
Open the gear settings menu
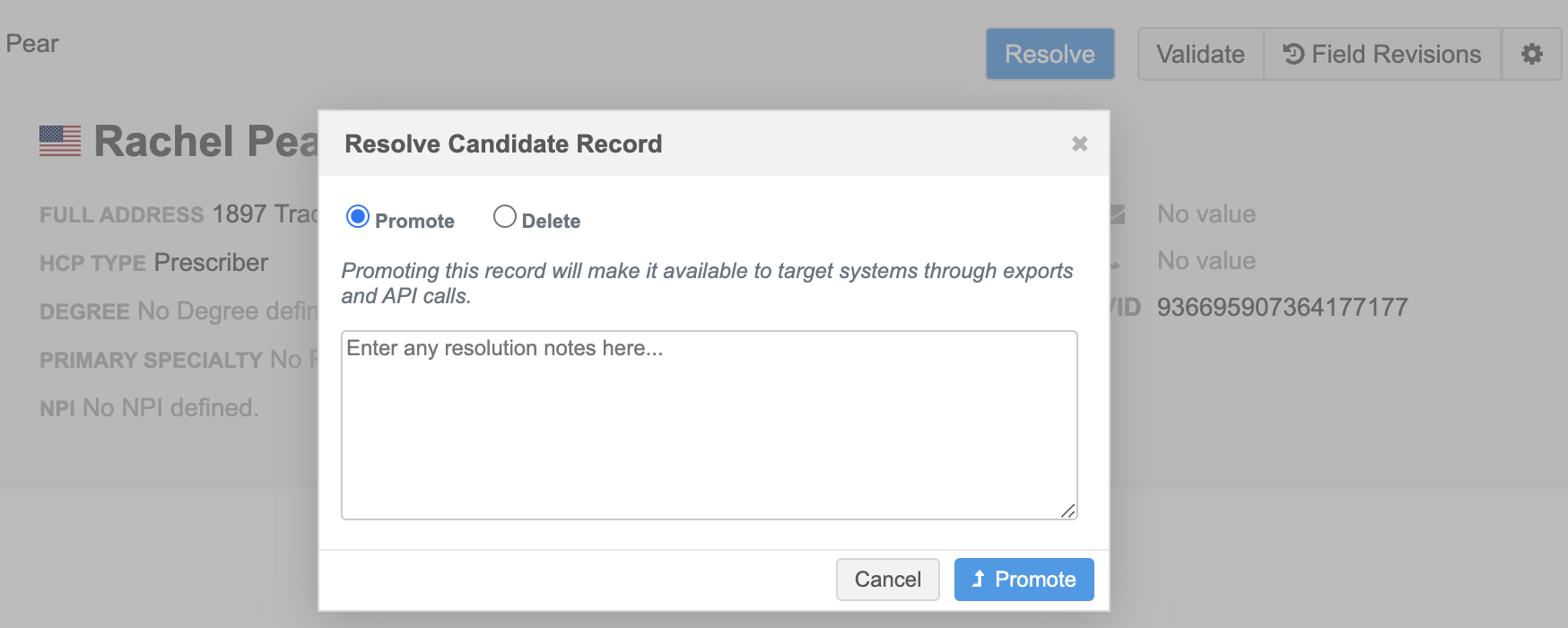1531,54
